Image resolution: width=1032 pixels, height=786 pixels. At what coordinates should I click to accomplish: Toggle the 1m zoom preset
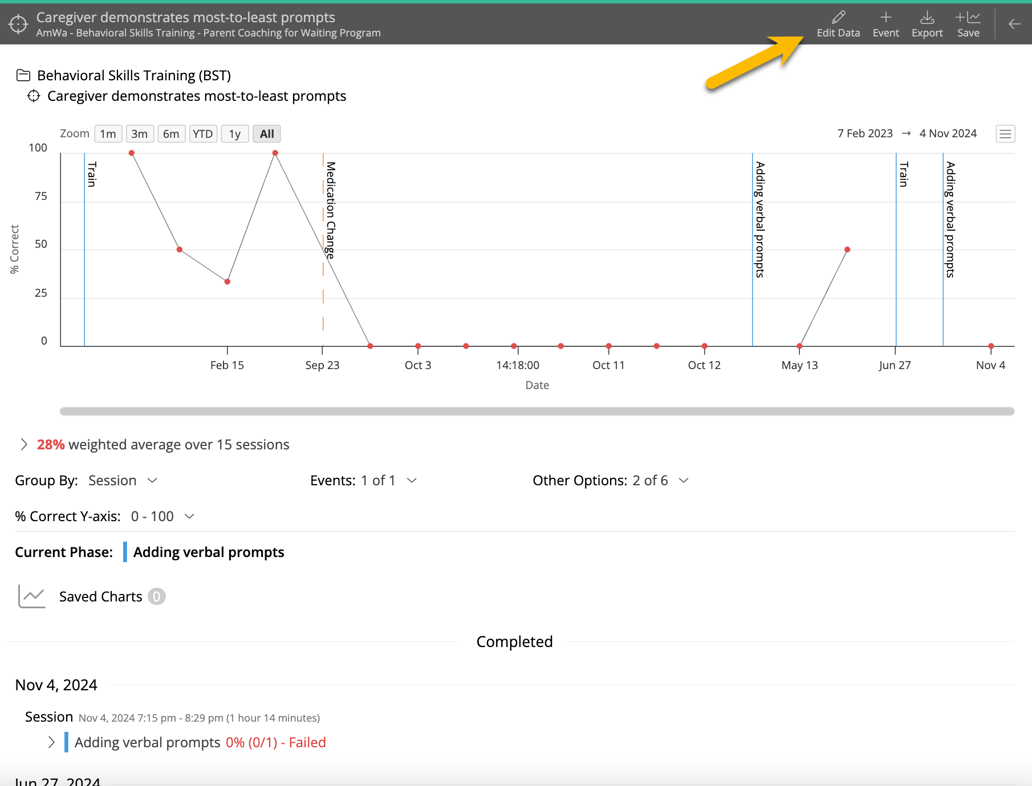(x=107, y=133)
